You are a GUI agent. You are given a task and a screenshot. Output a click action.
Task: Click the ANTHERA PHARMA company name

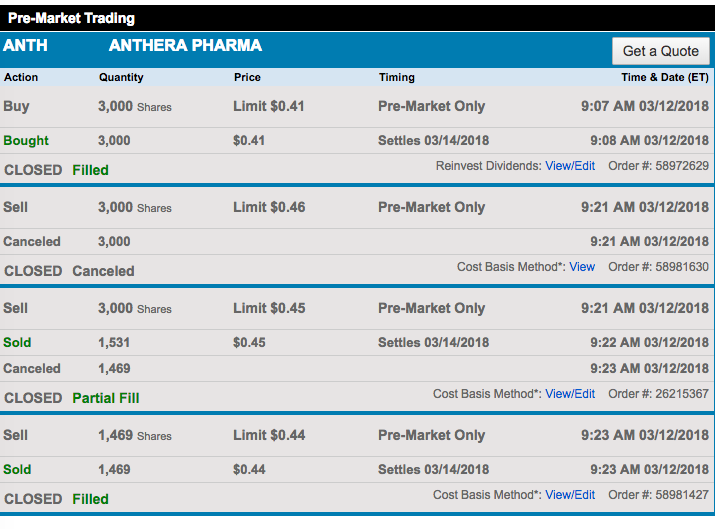[185, 46]
